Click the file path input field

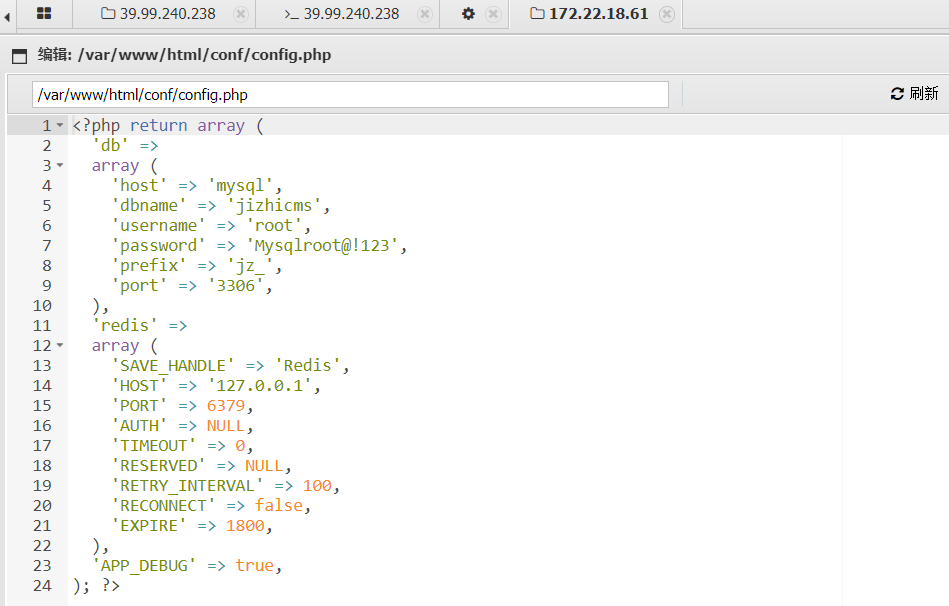coord(350,94)
